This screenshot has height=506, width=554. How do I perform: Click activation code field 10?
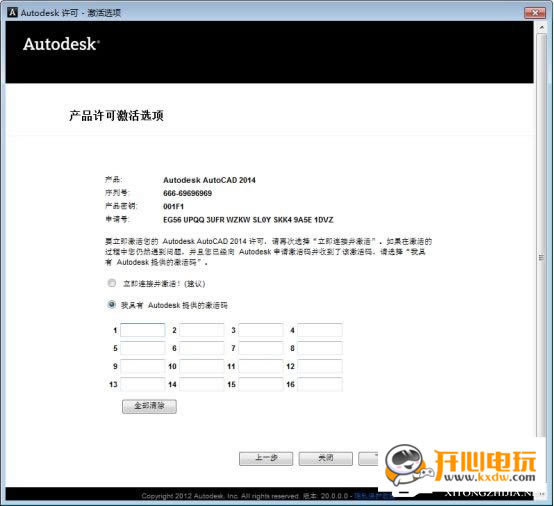[x=202, y=366]
